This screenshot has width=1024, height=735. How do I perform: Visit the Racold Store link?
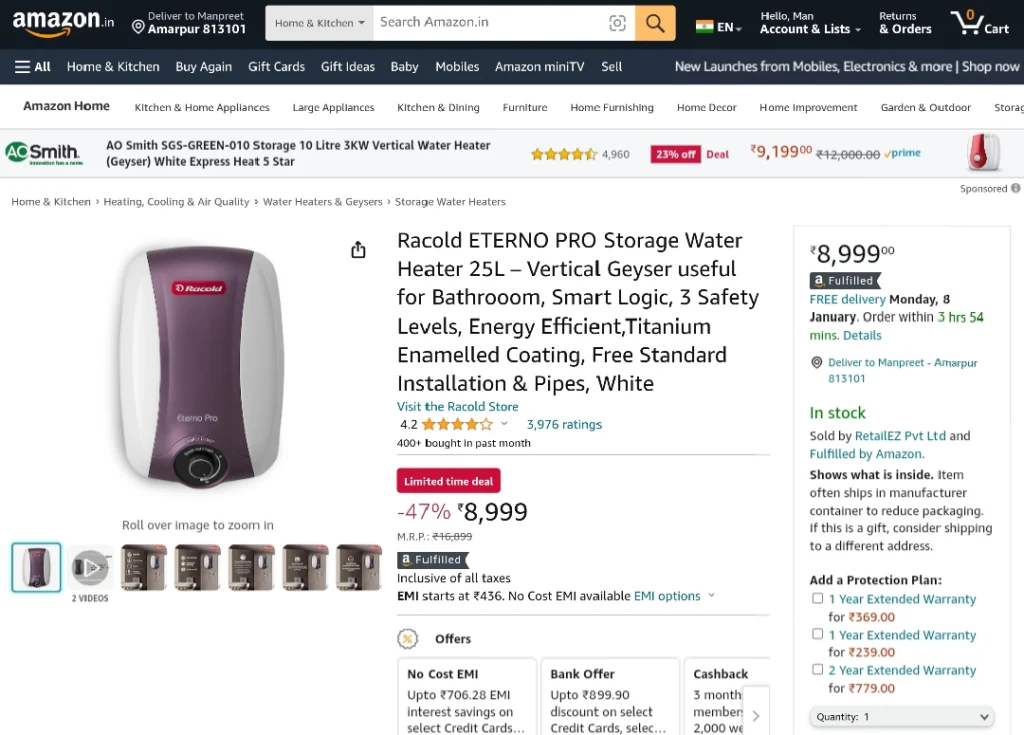coord(457,406)
